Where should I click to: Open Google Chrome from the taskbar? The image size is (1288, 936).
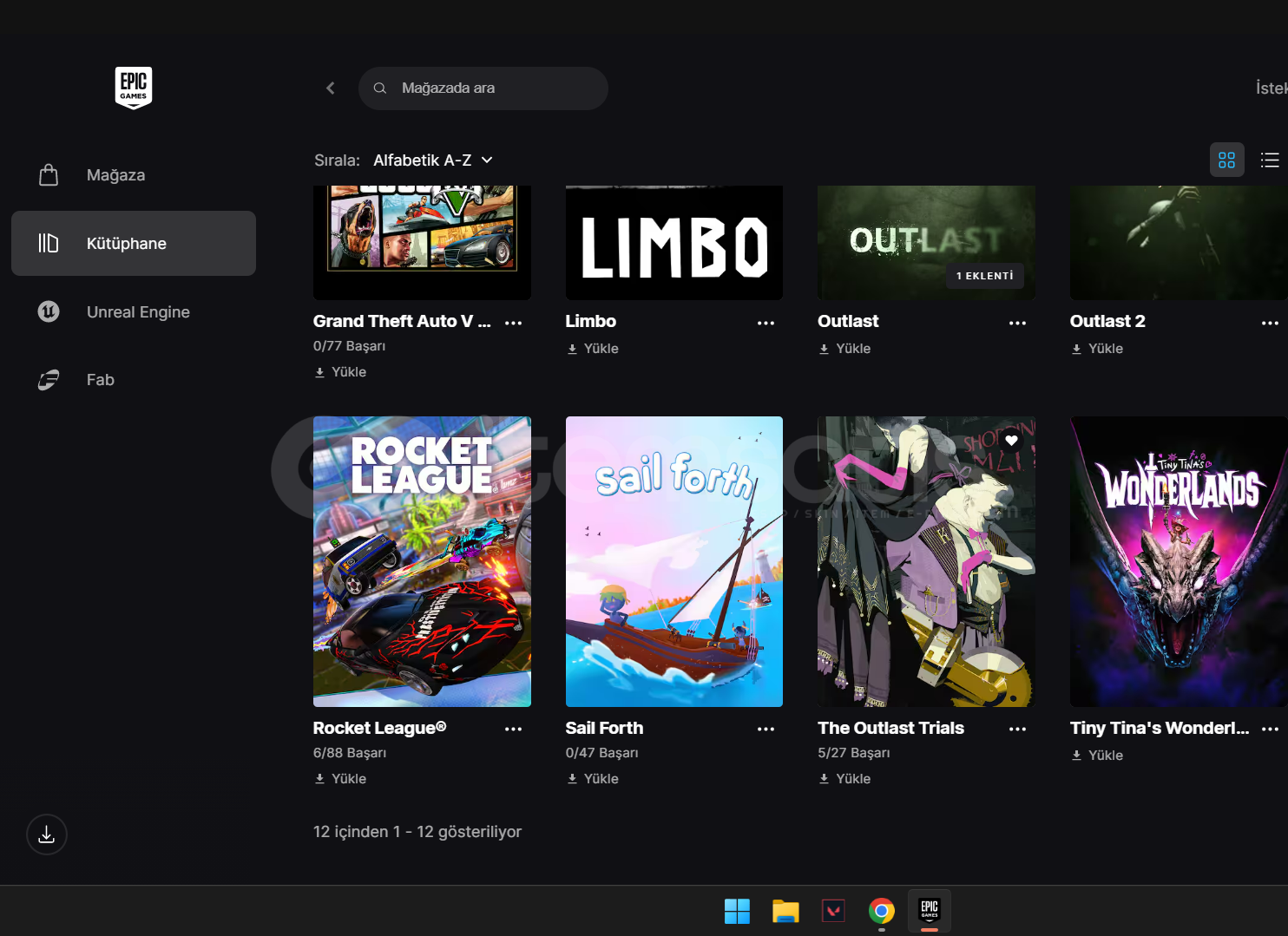click(x=881, y=911)
